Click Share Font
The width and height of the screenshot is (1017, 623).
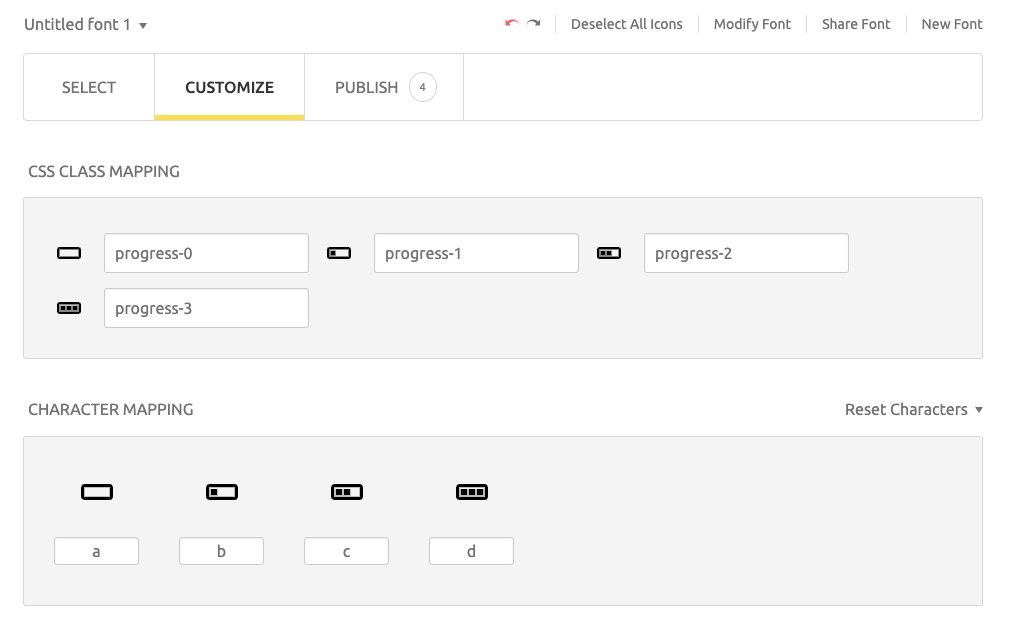855,23
